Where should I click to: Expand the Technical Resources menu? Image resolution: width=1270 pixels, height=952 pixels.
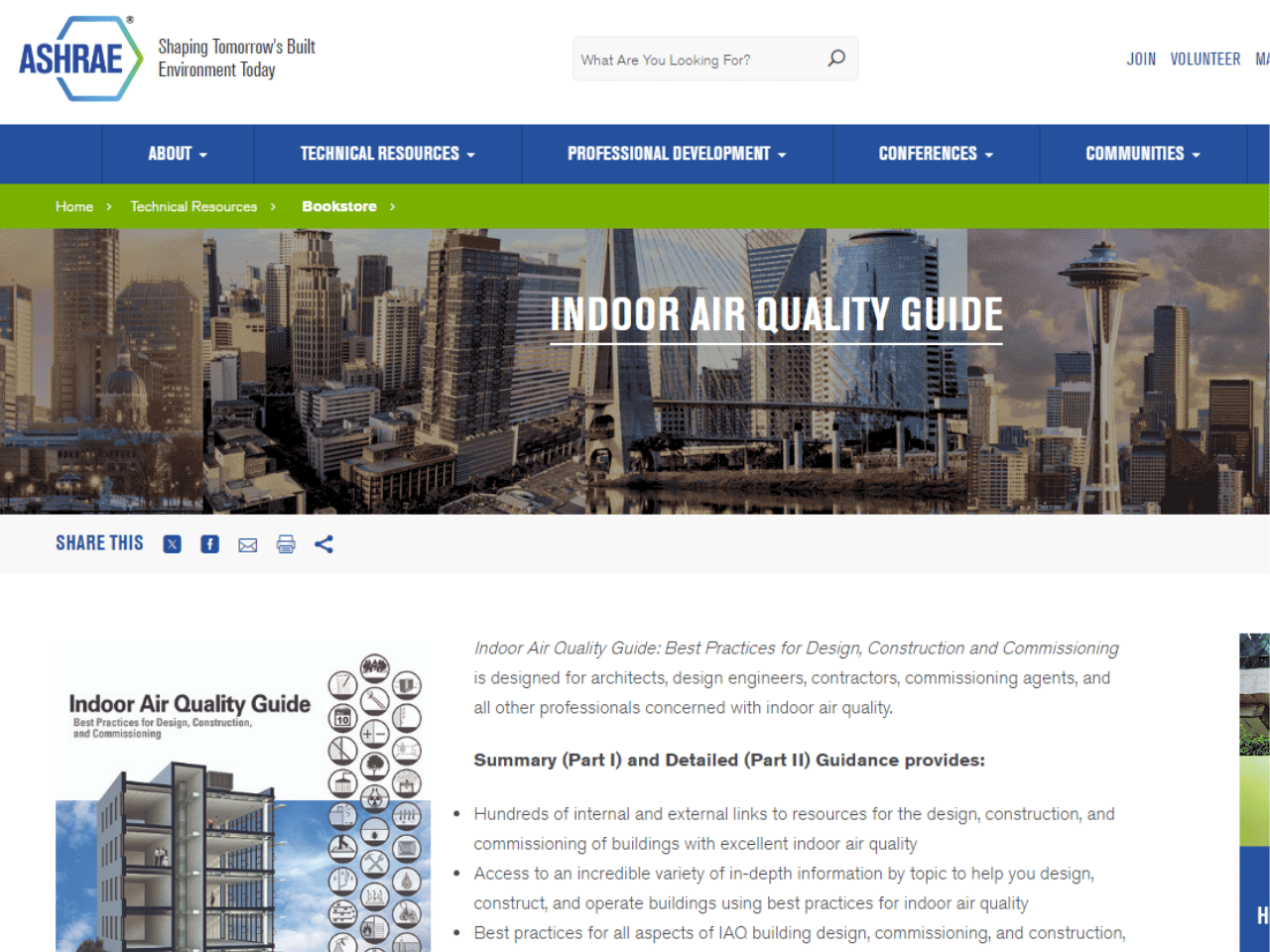pyautogui.click(x=388, y=154)
